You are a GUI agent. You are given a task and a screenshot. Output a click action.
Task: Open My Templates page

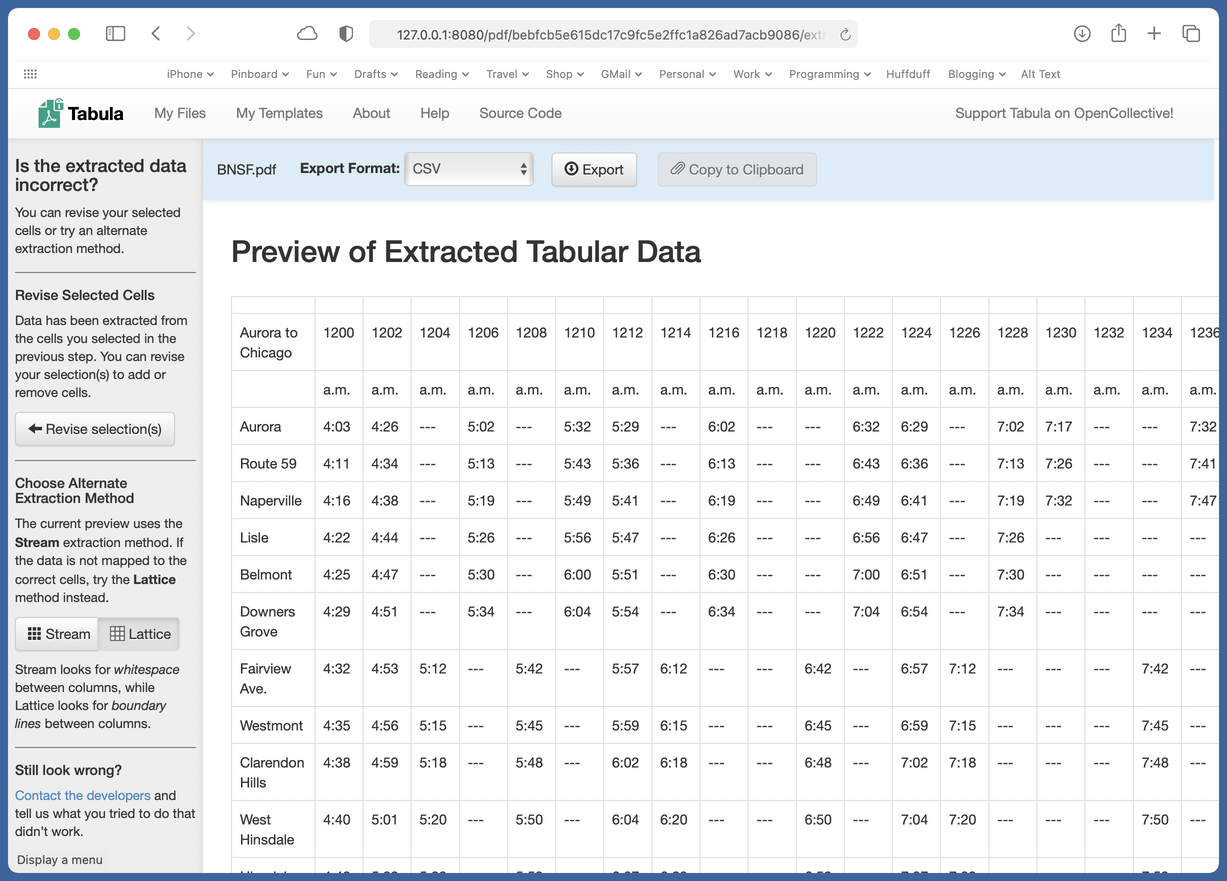point(279,114)
